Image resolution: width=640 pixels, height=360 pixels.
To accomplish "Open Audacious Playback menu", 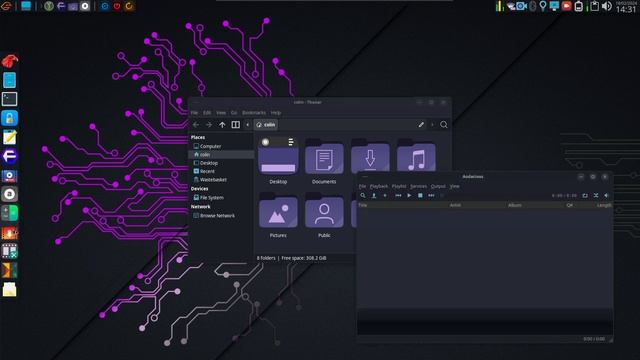I will click(379, 186).
